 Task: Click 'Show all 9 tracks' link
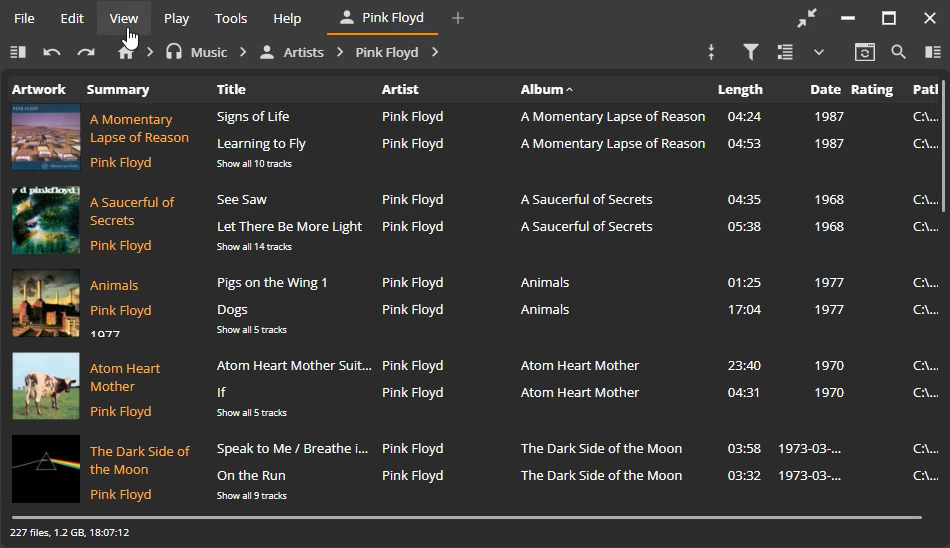[x=251, y=495]
